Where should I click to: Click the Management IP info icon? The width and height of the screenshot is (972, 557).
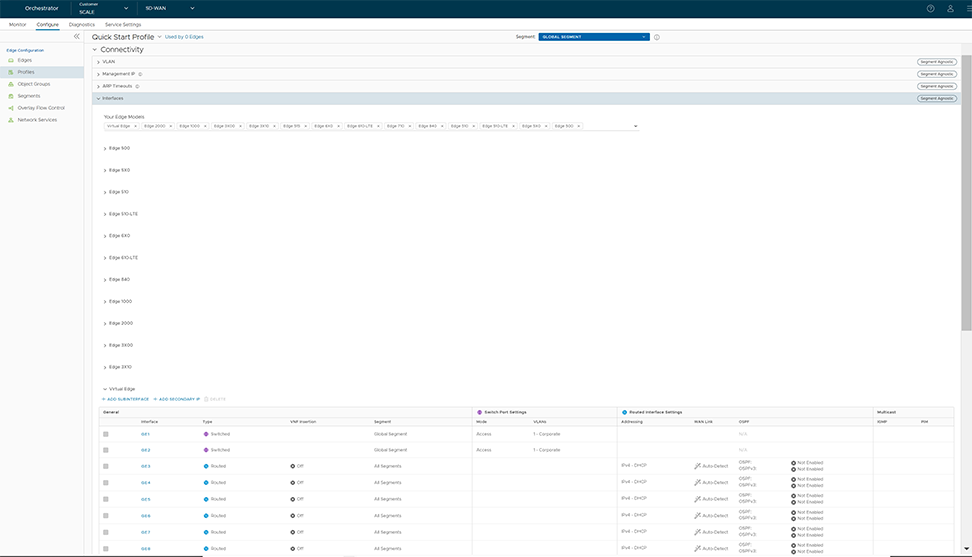(x=139, y=74)
